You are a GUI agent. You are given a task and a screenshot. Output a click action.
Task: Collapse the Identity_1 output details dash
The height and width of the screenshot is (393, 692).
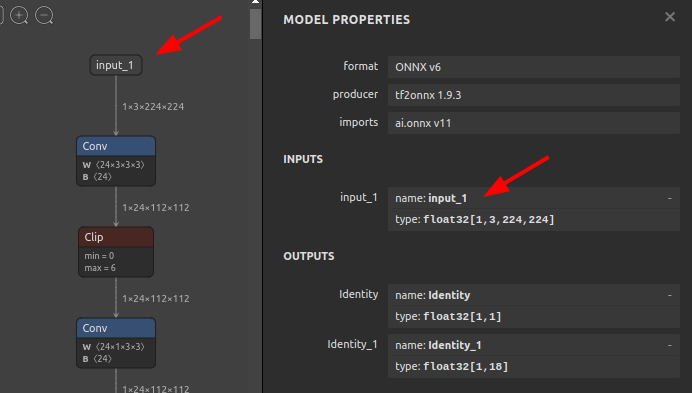pyautogui.click(x=669, y=345)
